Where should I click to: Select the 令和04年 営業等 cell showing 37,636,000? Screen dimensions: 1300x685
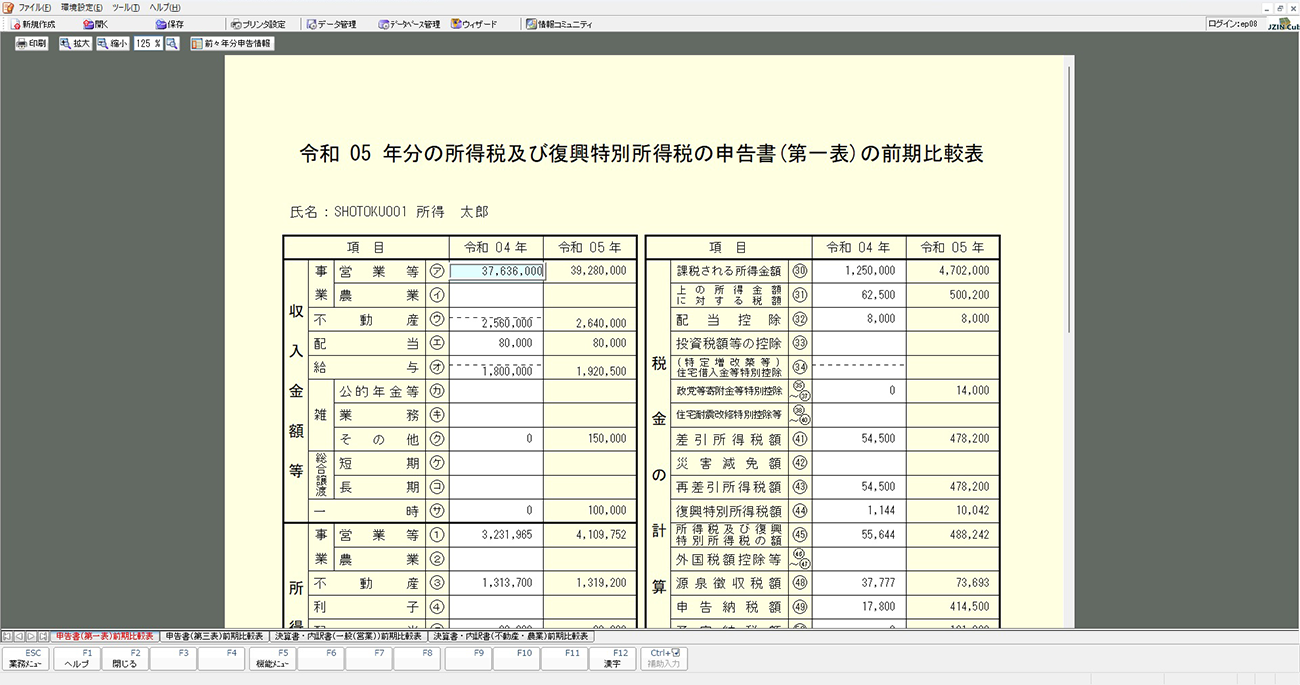click(x=497, y=271)
